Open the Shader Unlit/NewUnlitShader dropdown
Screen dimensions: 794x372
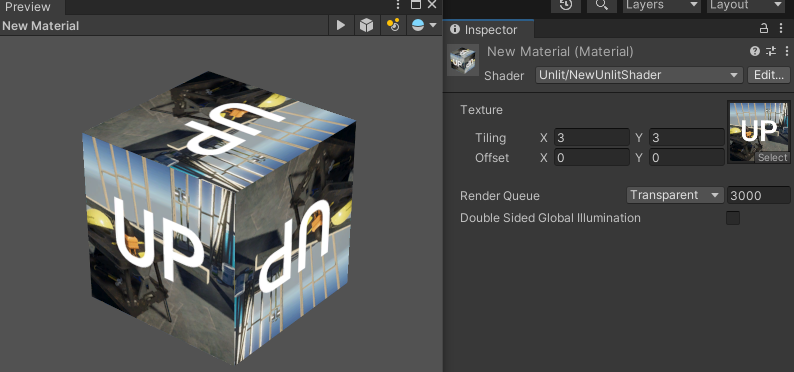click(639, 75)
